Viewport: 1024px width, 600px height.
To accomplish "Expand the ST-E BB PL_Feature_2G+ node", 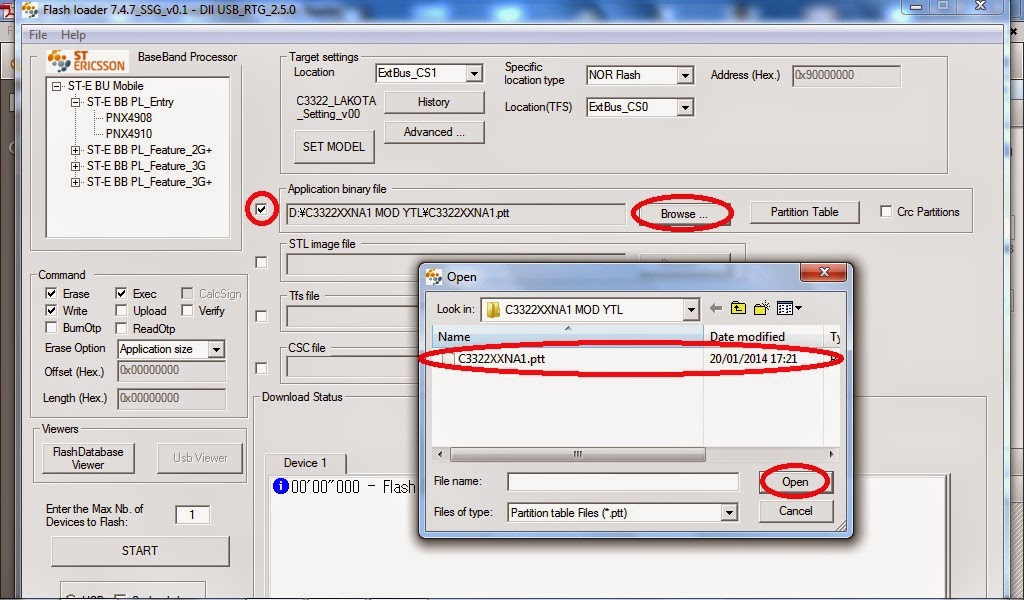I will (76, 150).
